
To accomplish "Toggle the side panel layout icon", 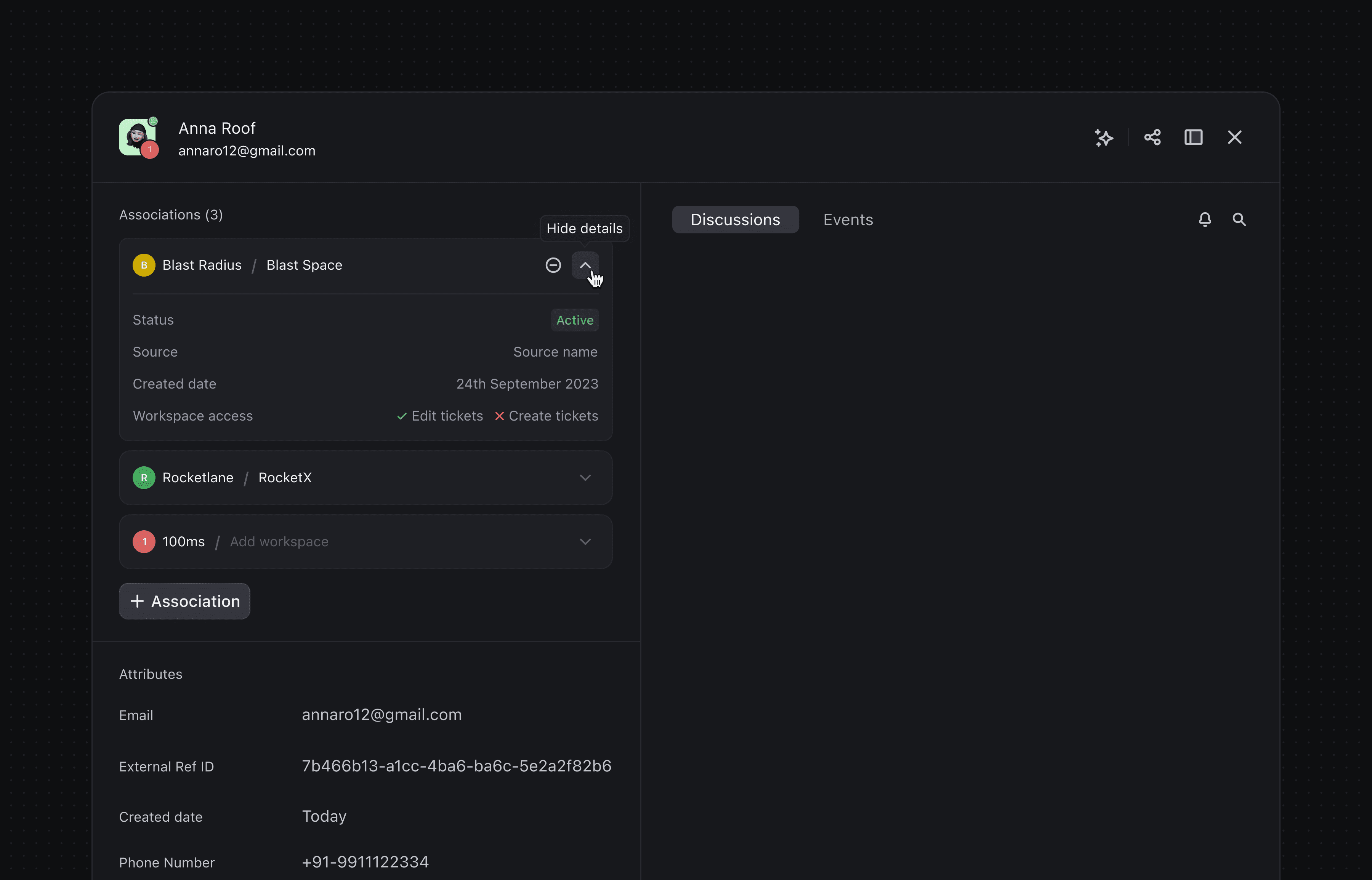I will tap(1193, 138).
